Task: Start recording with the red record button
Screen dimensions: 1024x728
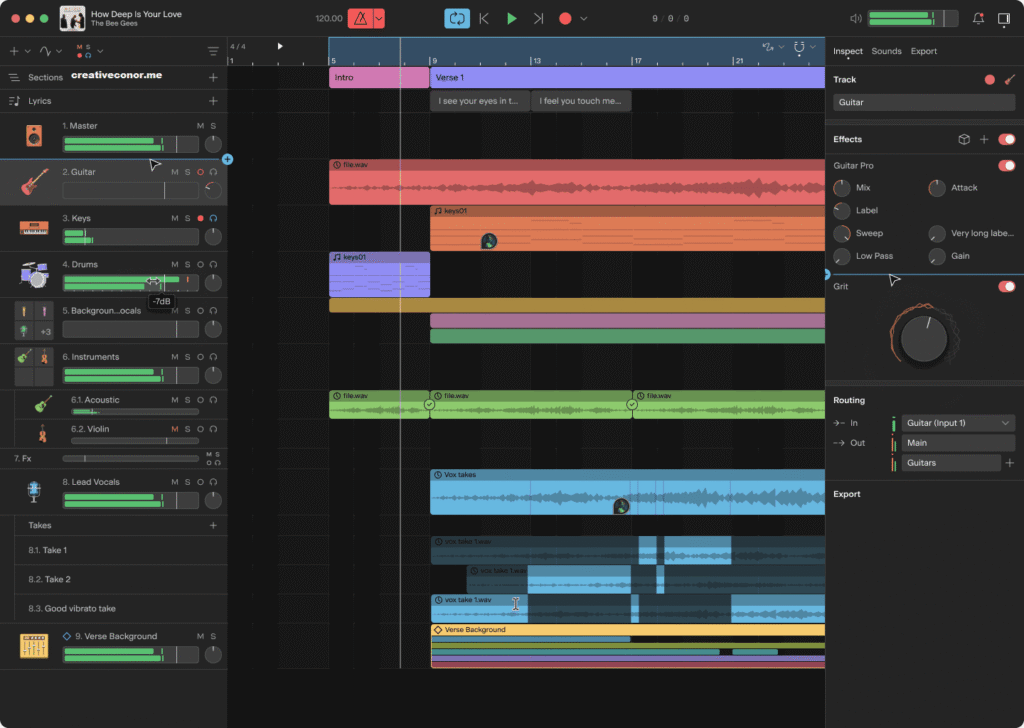Action: 566,18
